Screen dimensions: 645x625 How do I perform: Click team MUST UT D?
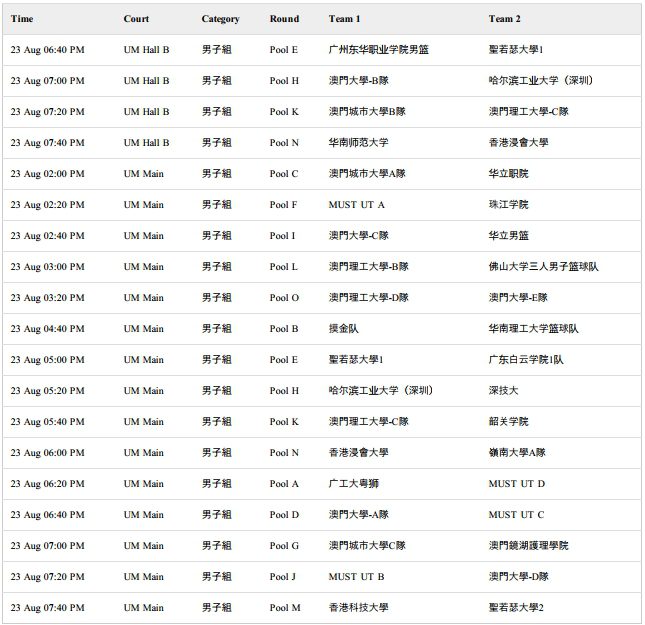coord(517,483)
